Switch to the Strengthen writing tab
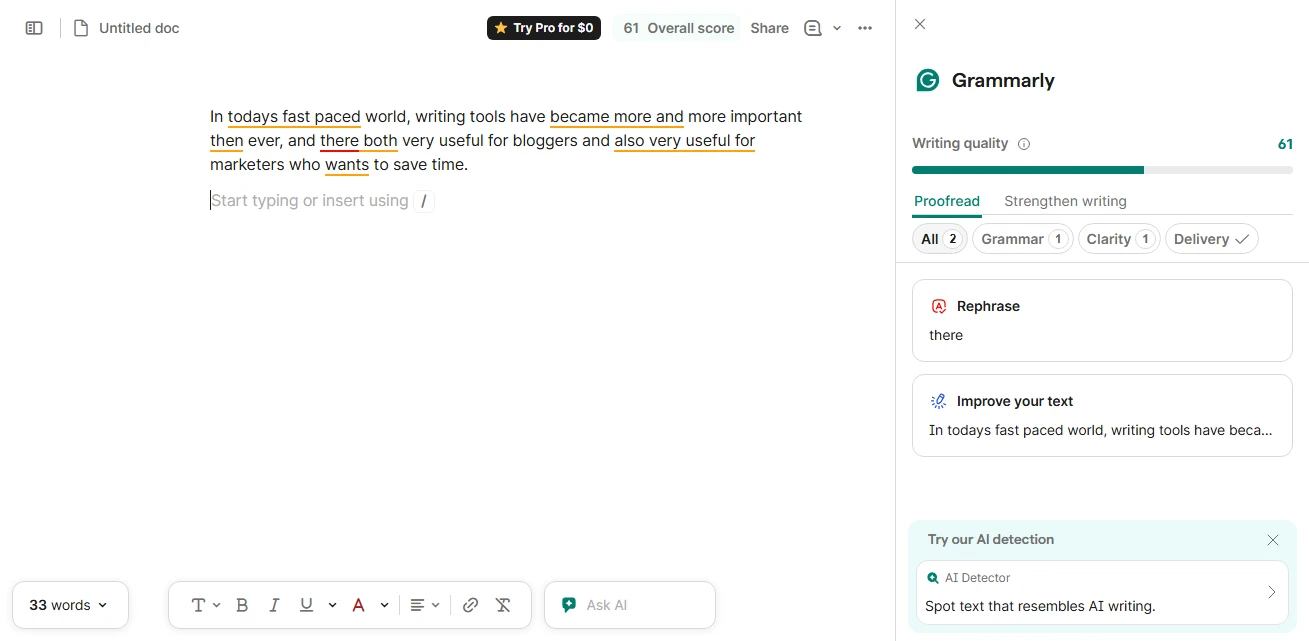1309x641 pixels. (1065, 201)
